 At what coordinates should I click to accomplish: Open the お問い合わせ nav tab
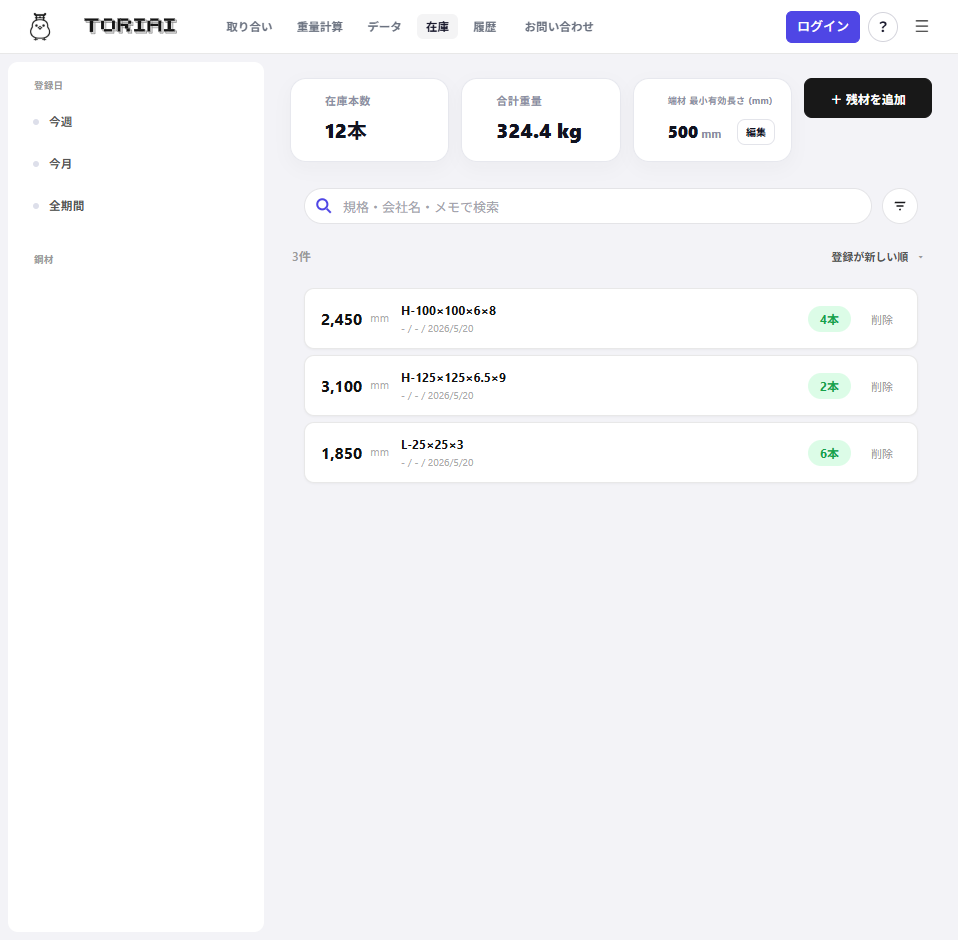558,27
